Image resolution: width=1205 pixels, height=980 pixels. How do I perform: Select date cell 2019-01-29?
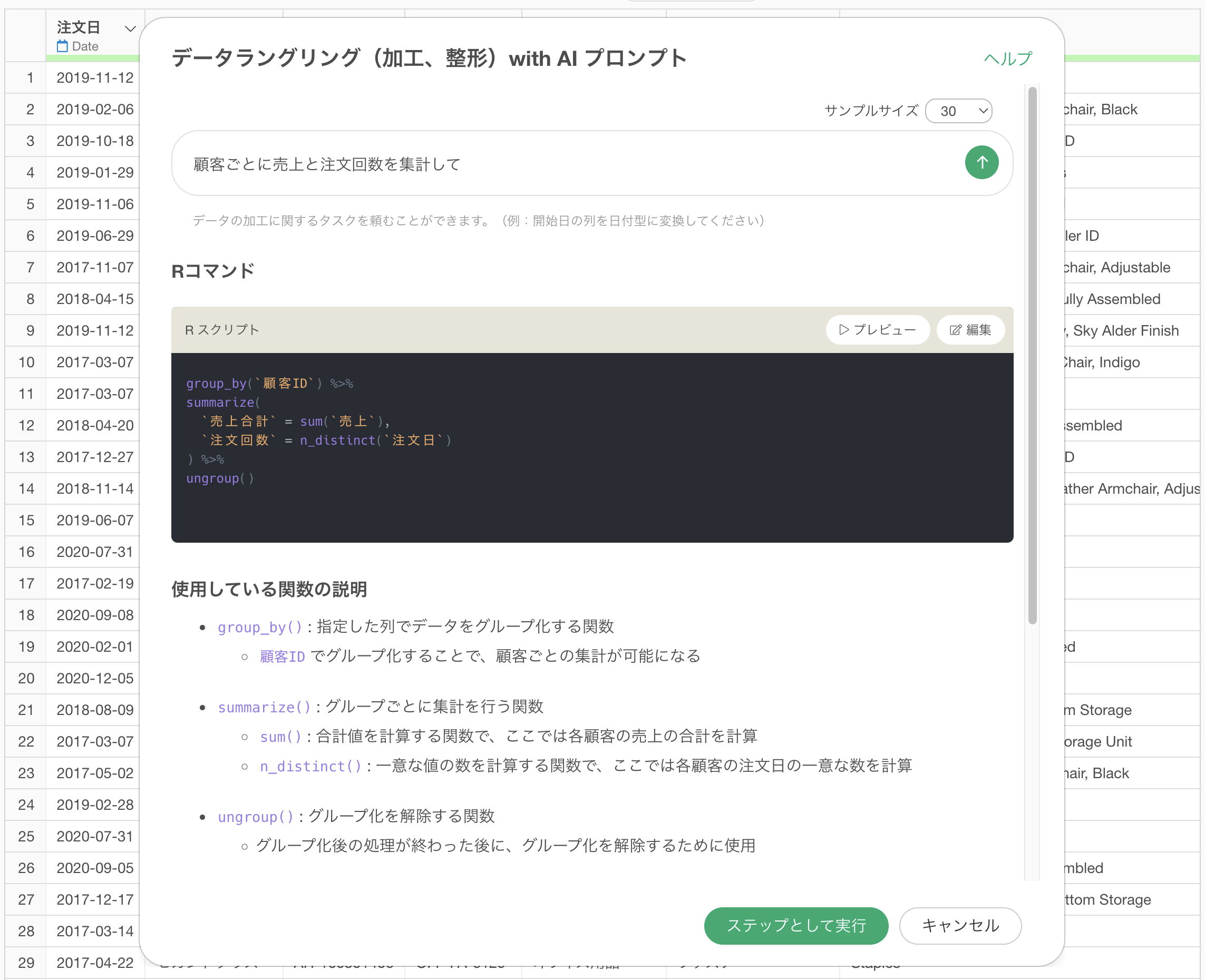[x=95, y=172]
